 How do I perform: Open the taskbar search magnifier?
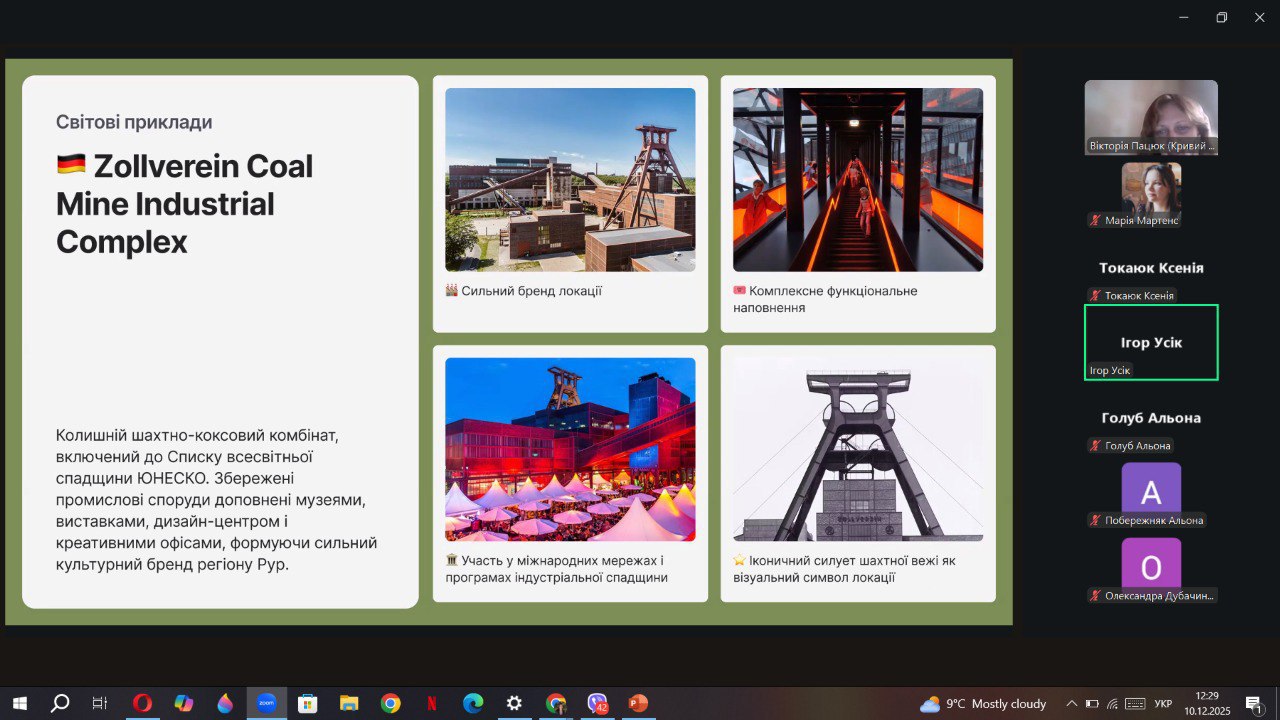tap(60, 703)
